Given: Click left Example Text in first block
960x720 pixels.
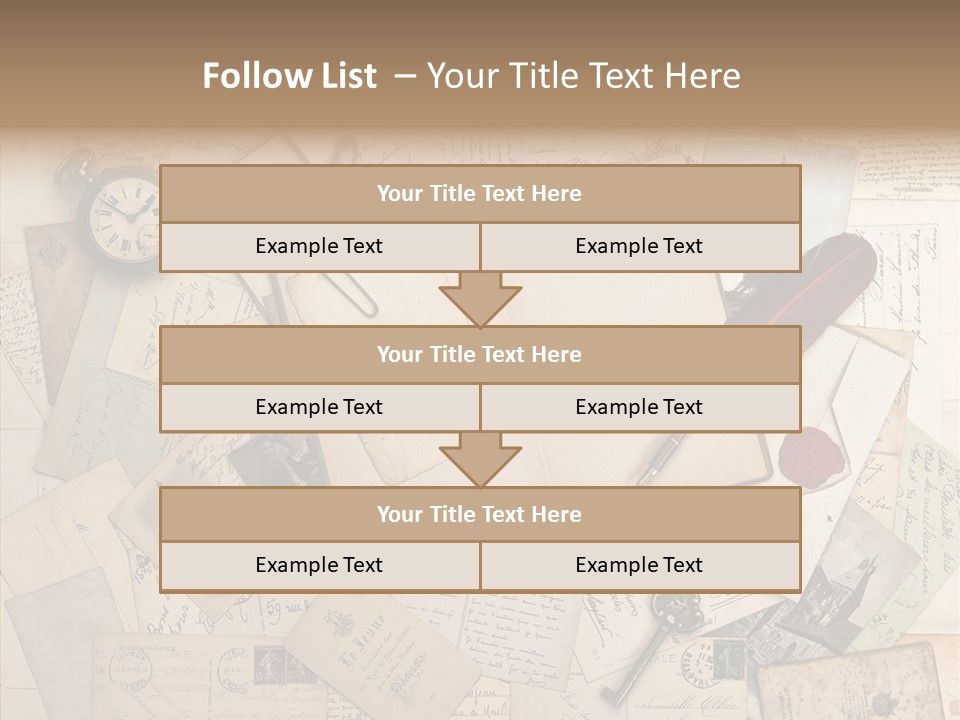Looking at the screenshot, I should click(x=319, y=247).
